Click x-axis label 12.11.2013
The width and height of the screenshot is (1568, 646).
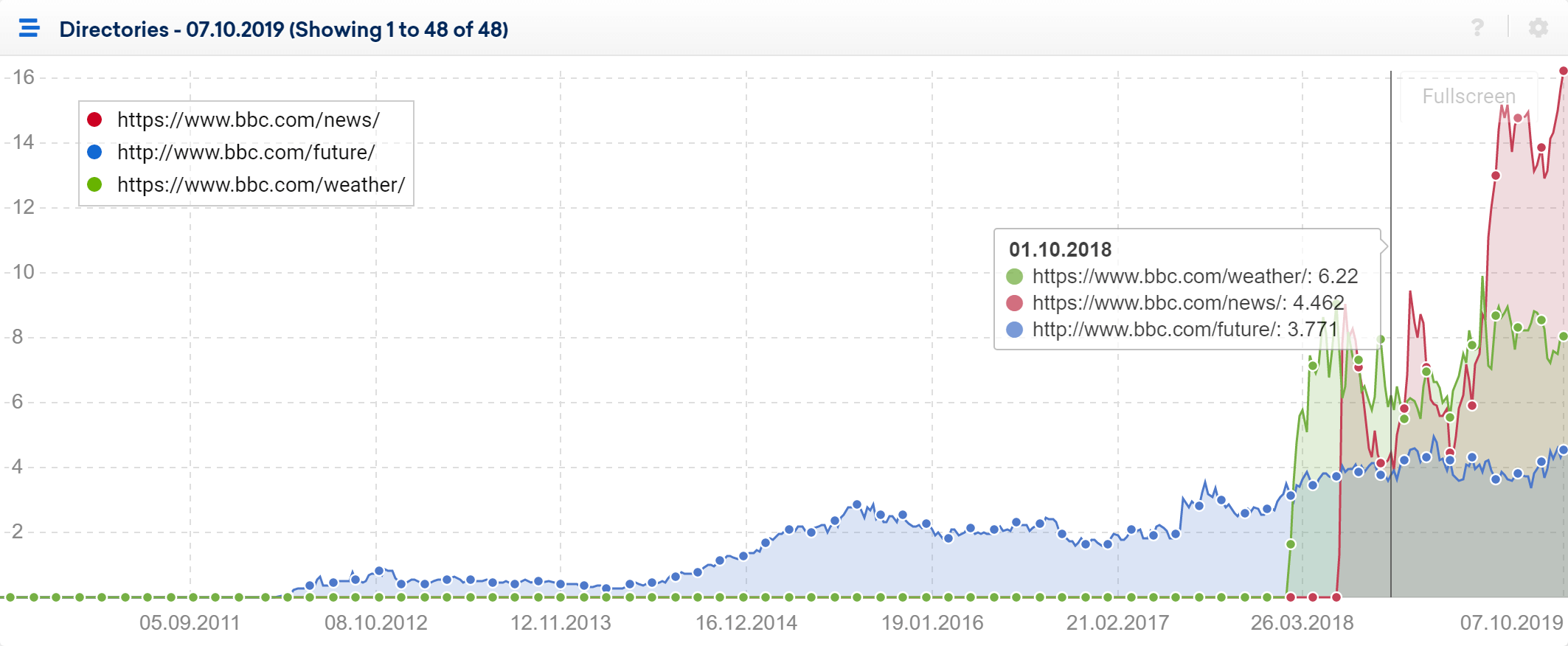561,622
